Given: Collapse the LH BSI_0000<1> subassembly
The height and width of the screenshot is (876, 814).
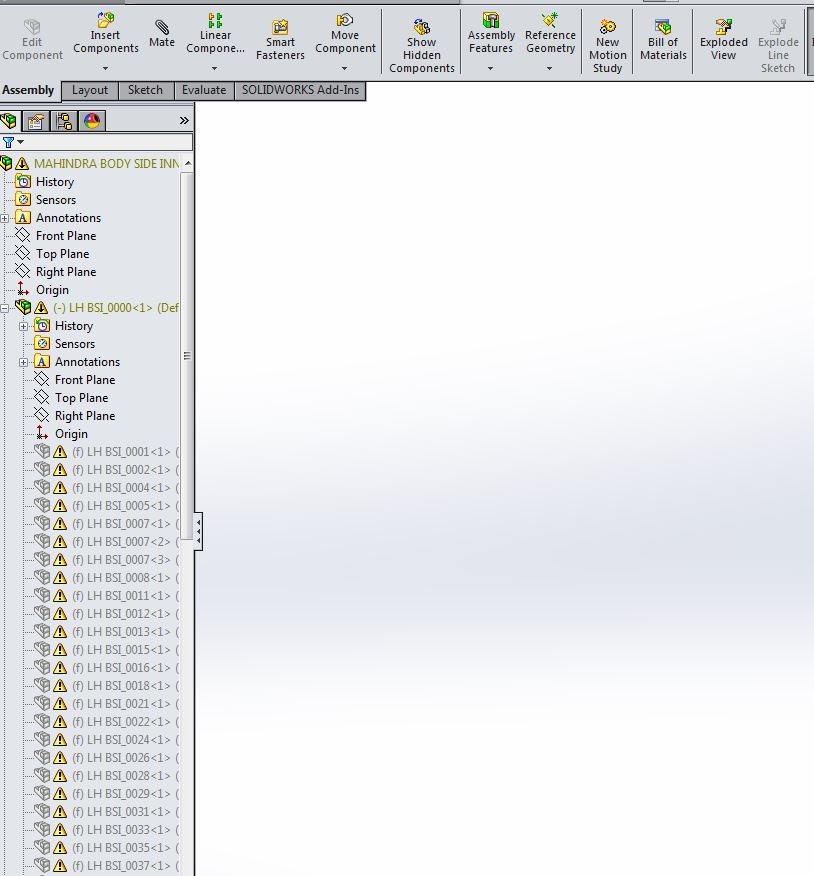Looking at the screenshot, I should click(5, 308).
